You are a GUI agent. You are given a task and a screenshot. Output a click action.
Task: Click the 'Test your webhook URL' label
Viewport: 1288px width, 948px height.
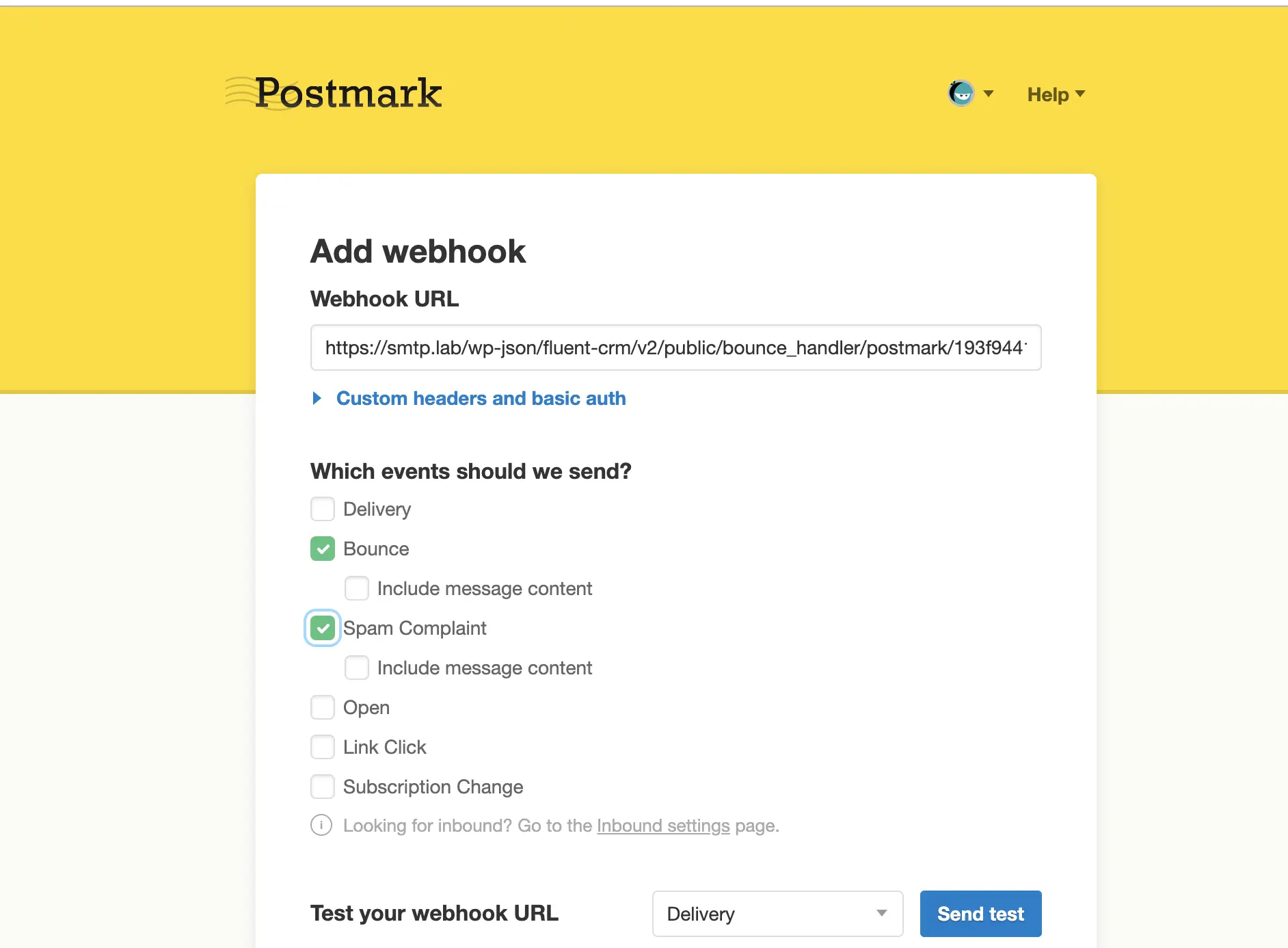click(x=435, y=913)
